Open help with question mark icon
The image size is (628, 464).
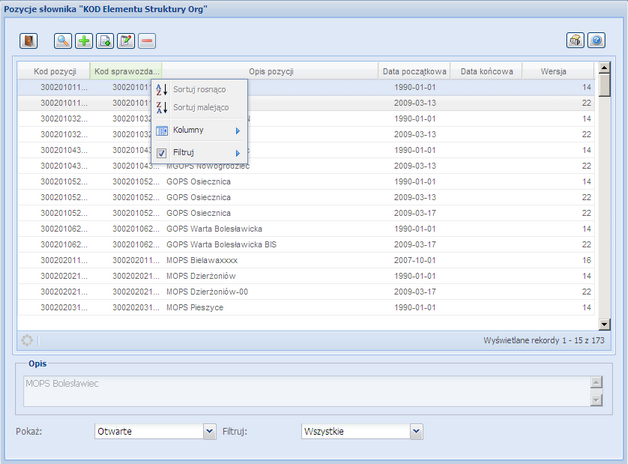pos(596,41)
